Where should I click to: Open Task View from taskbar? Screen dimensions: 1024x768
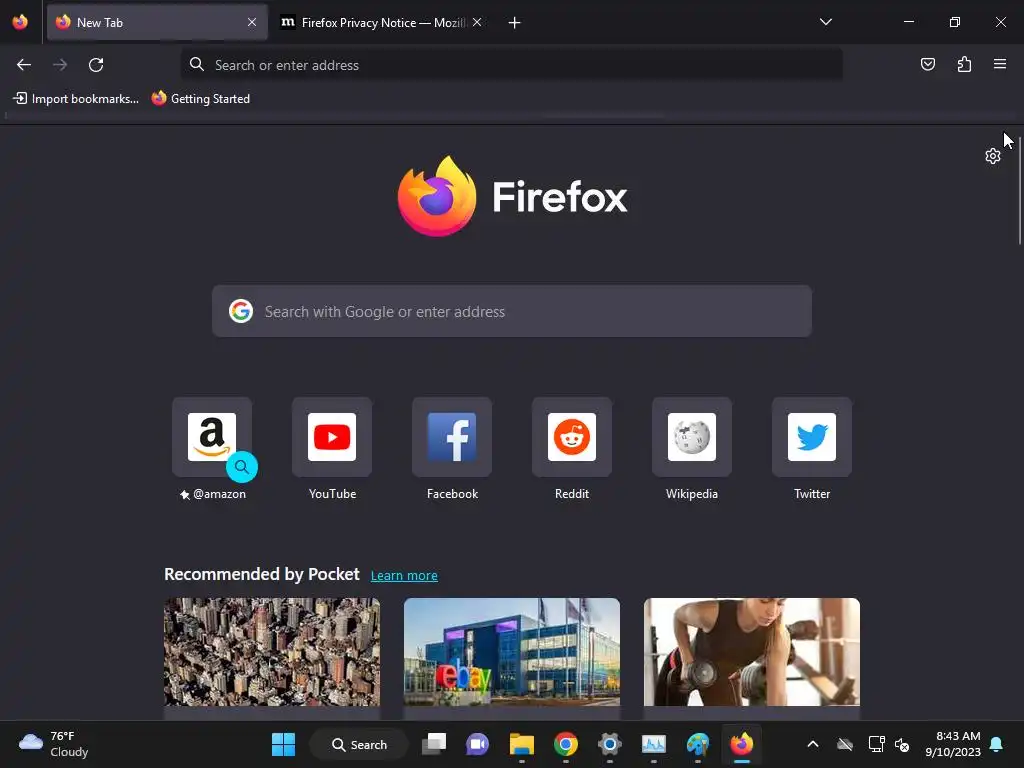coord(434,744)
